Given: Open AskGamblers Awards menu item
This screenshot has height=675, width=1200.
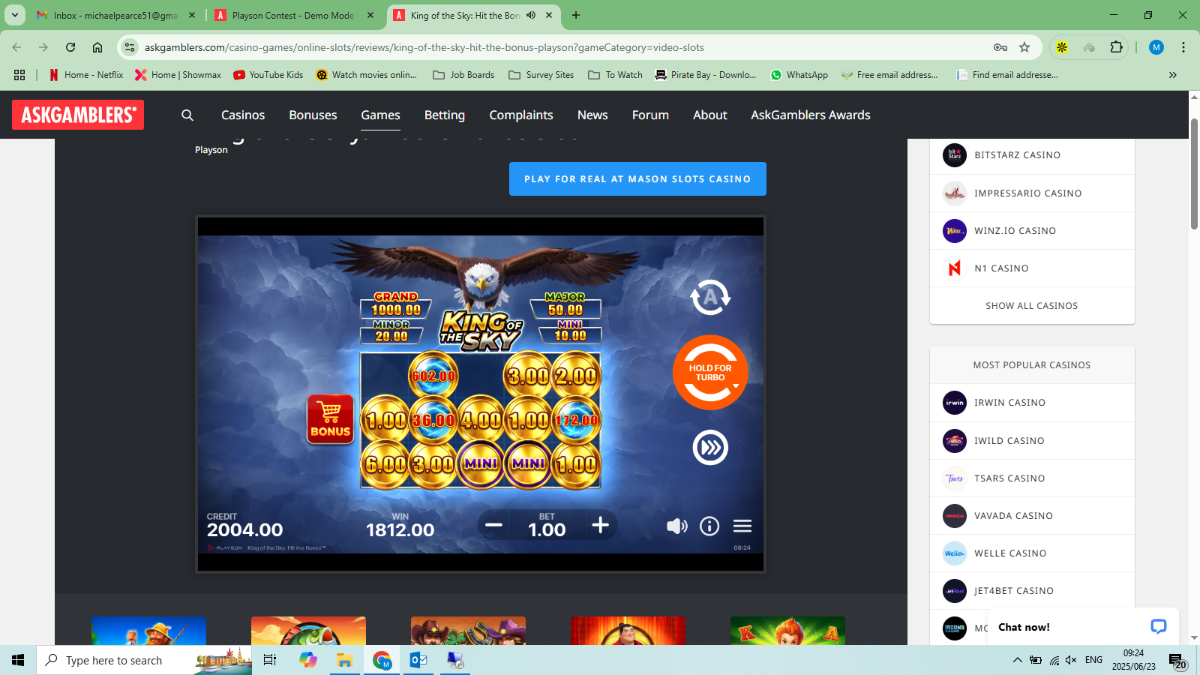Looking at the screenshot, I should click(x=811, y=115).
